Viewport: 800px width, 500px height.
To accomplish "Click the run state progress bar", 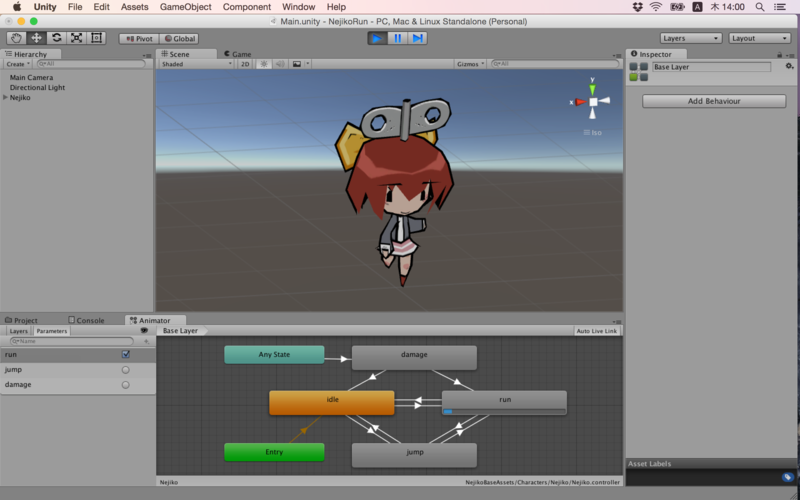I will point(504,411).
